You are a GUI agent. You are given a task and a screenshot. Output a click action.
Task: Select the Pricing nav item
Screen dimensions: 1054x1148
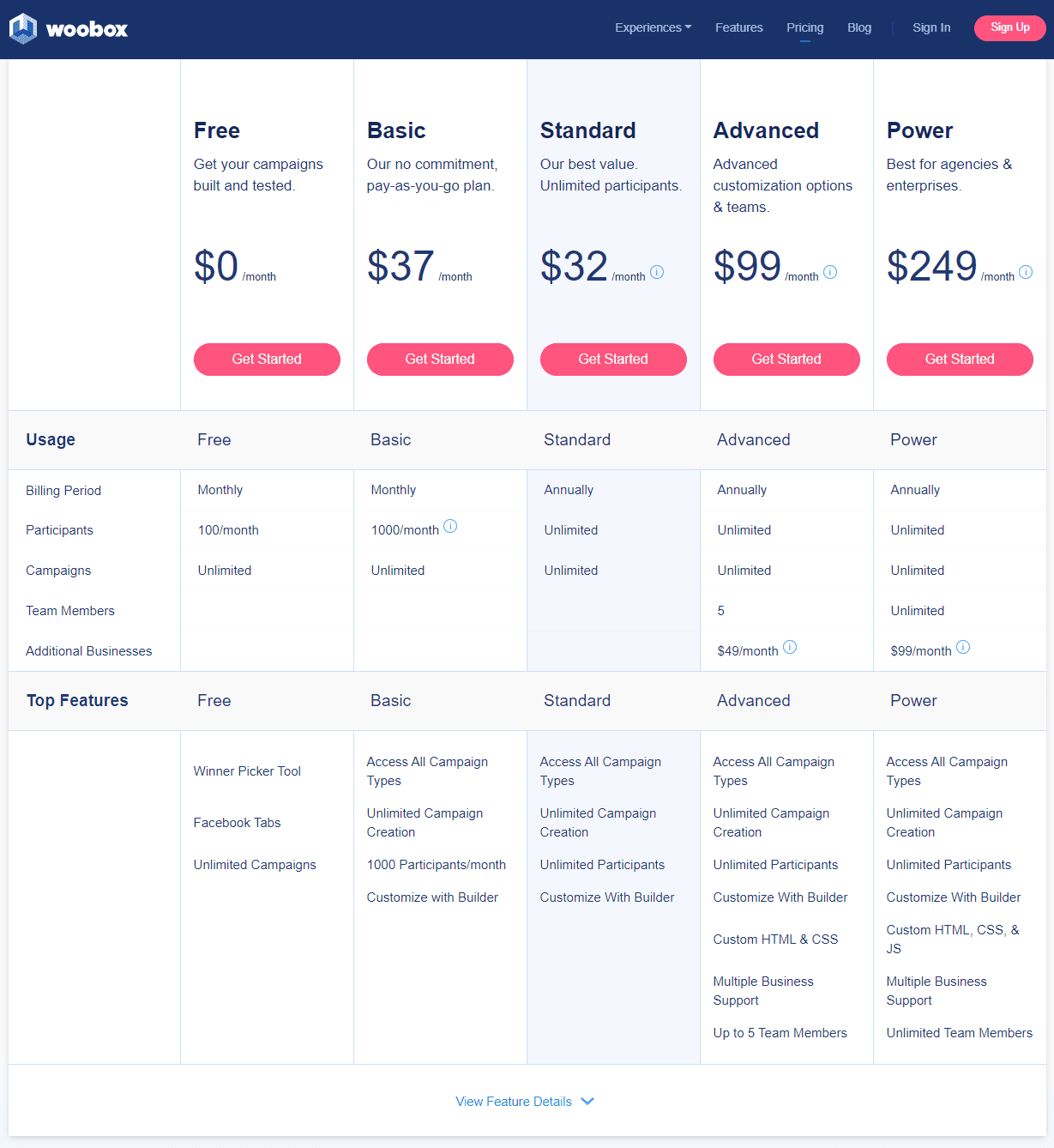804,27
